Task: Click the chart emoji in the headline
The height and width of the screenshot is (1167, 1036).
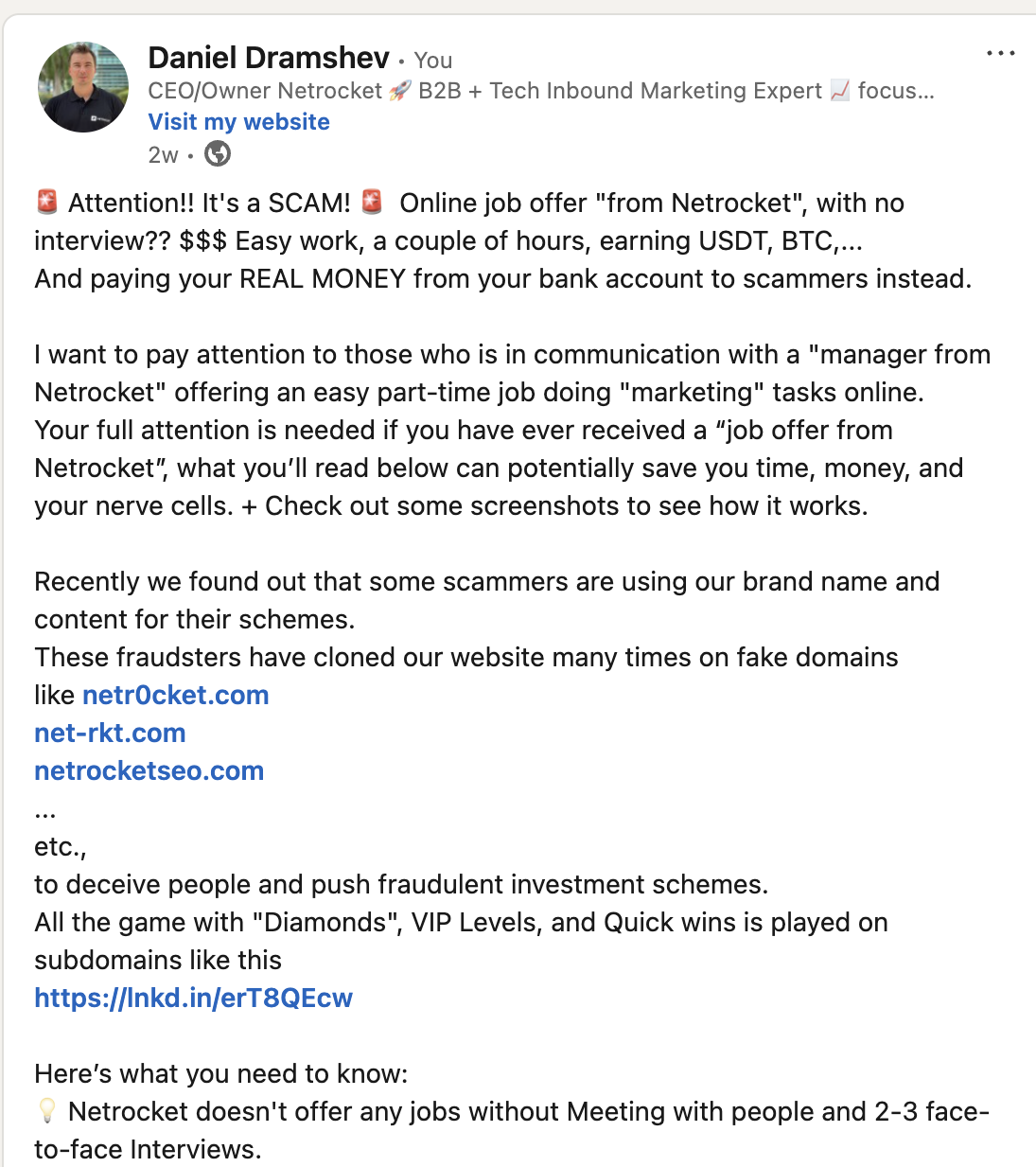Action: [840, 91]
